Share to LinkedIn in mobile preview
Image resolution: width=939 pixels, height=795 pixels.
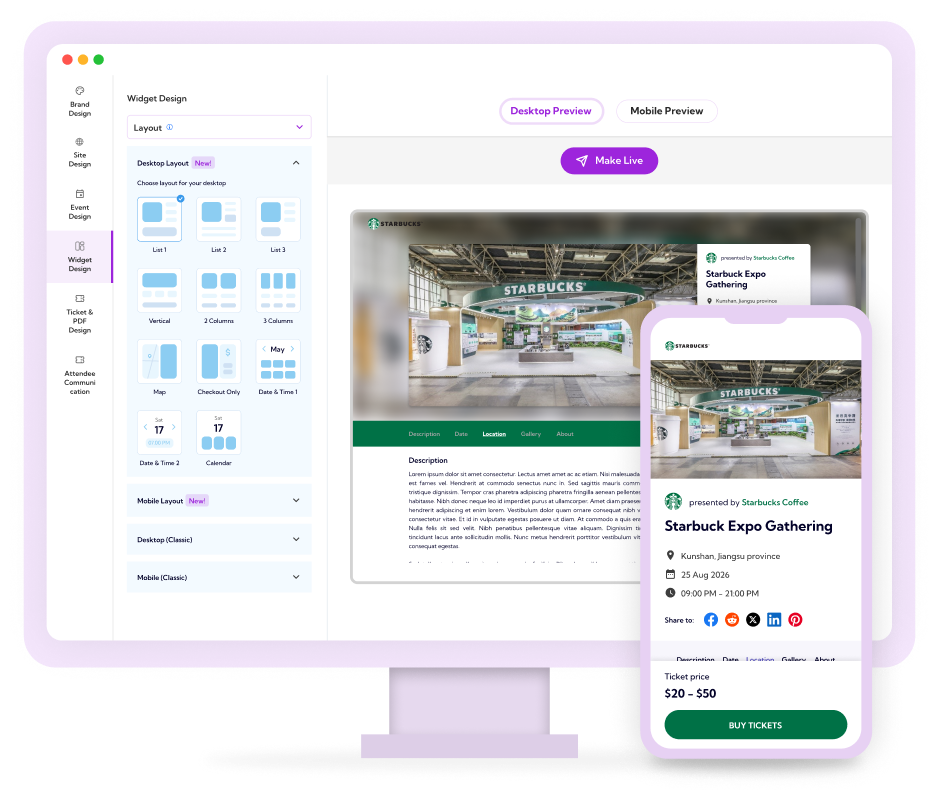click(x=774, y=620)
